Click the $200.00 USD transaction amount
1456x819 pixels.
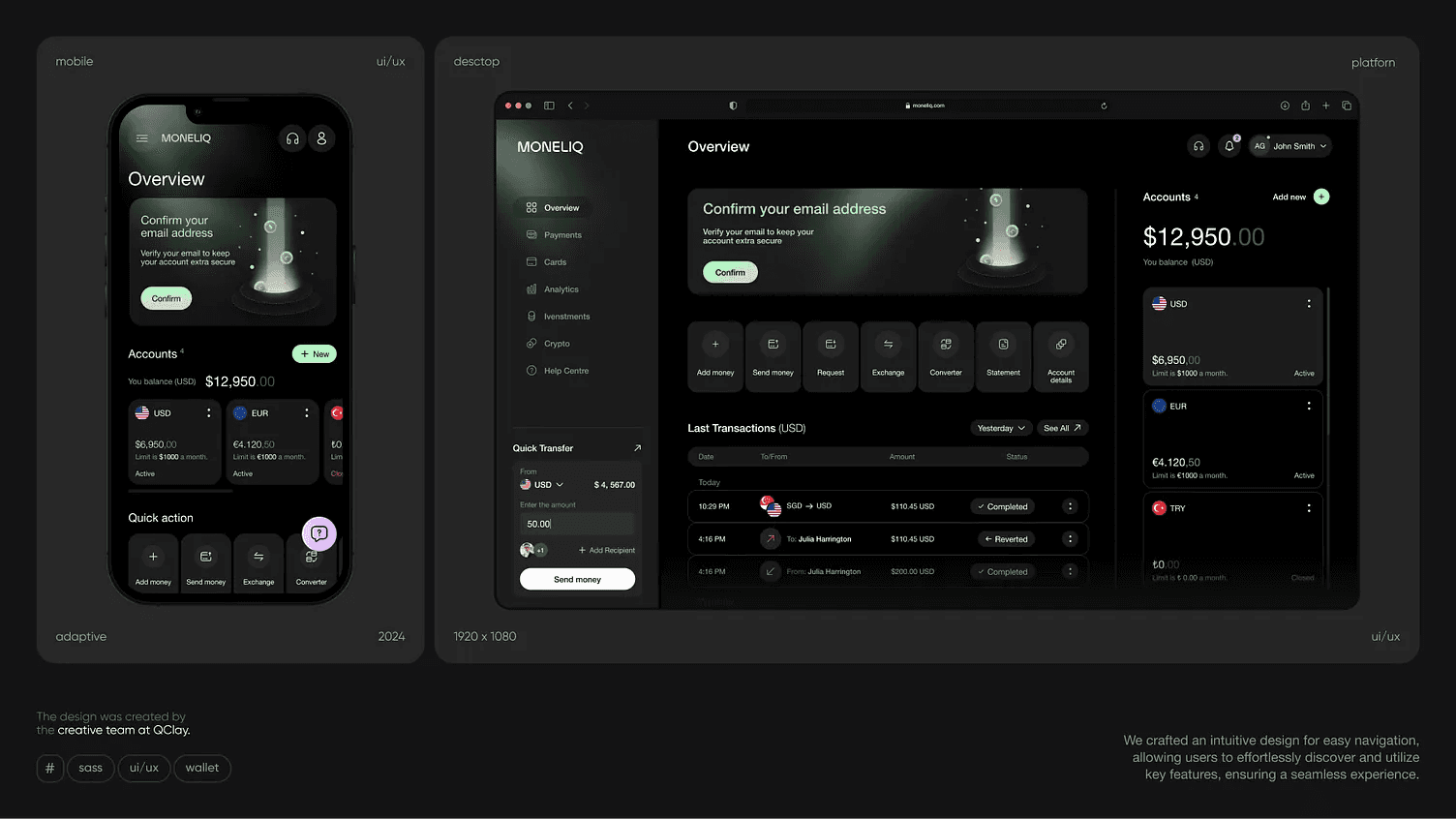[913, 571]
